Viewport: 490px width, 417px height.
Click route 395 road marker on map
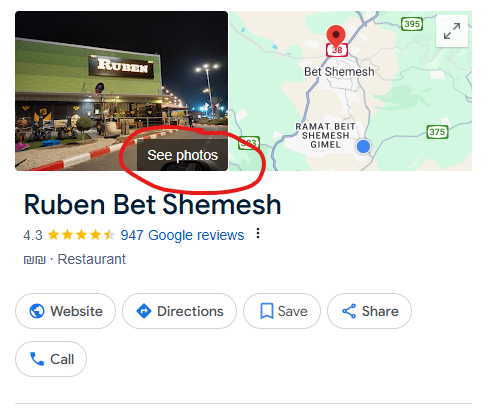pyautogui.click(x=412, y=24)
